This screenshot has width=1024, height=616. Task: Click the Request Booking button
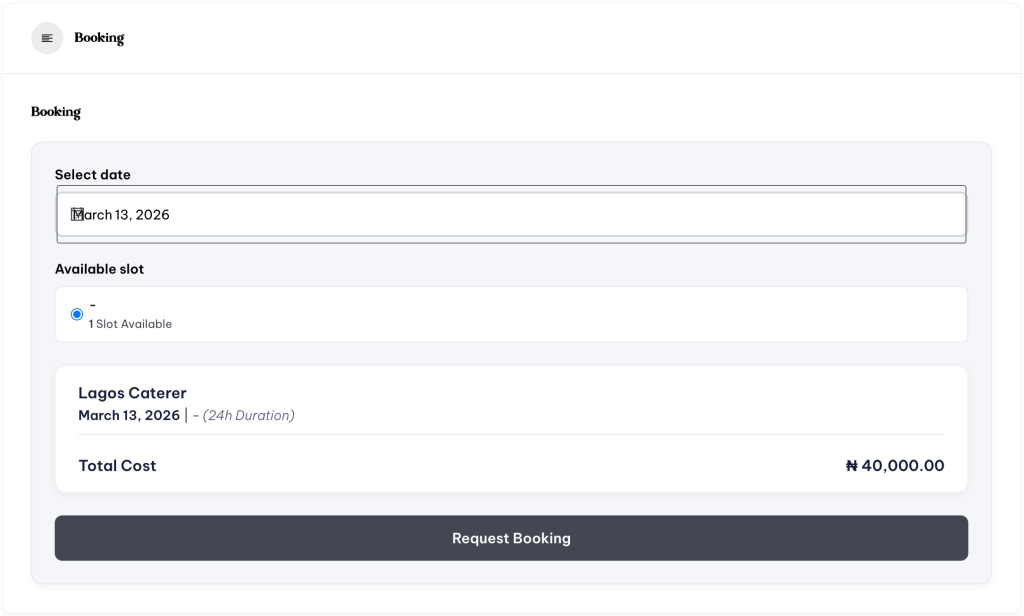[511, 538]
